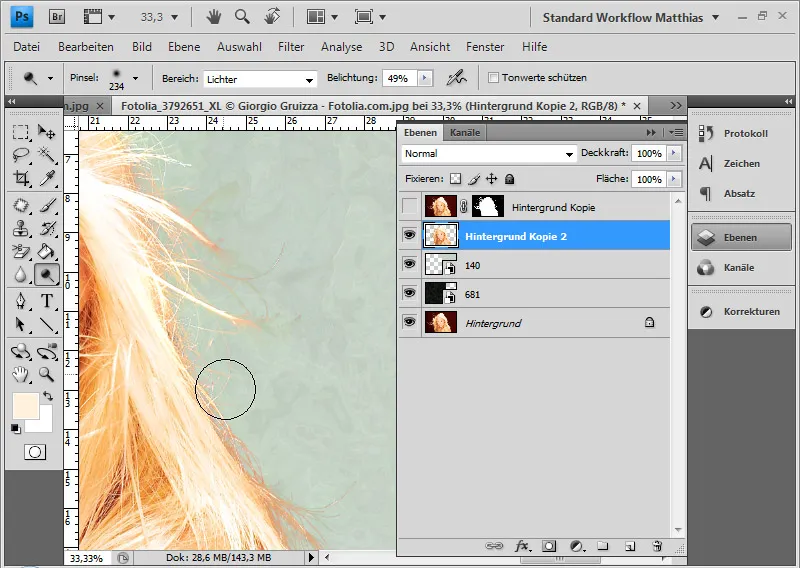The height and width of the screenshot is (568, 800).
Task: Switch to the Kanäle tab
Action: point(465,133)
